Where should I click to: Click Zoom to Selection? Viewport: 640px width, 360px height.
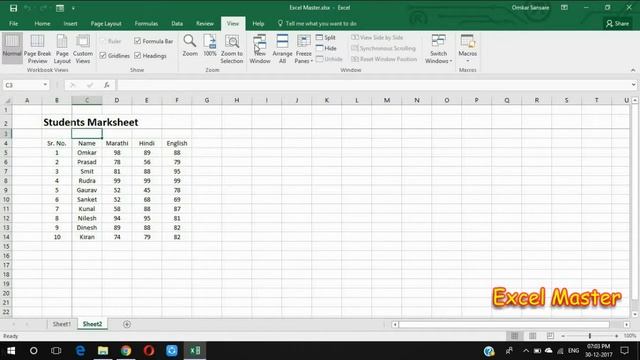232,48
